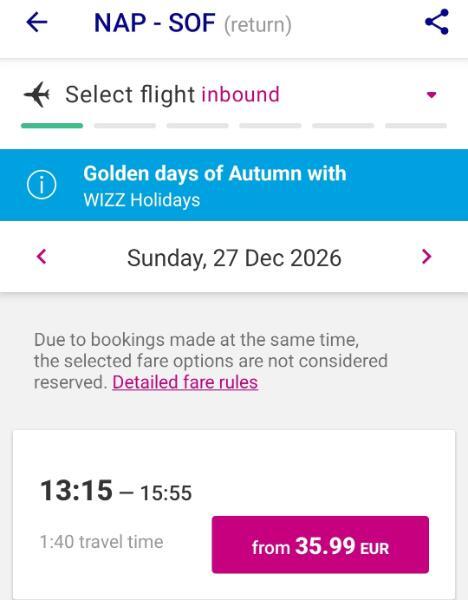Viewport: 468px width, 600px height.
Task: Open the share icon
Action: click(437, 22)
